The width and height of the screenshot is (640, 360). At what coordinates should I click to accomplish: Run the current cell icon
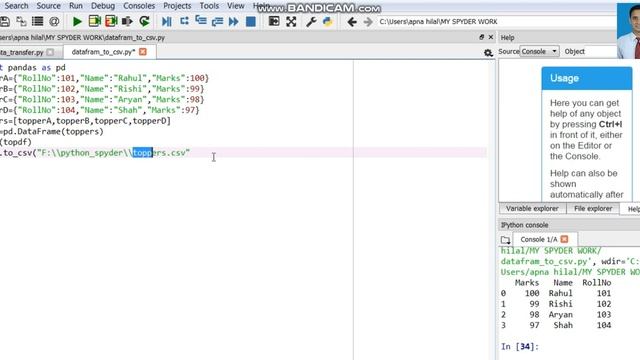pyautogui.click(x=94, y=21)
